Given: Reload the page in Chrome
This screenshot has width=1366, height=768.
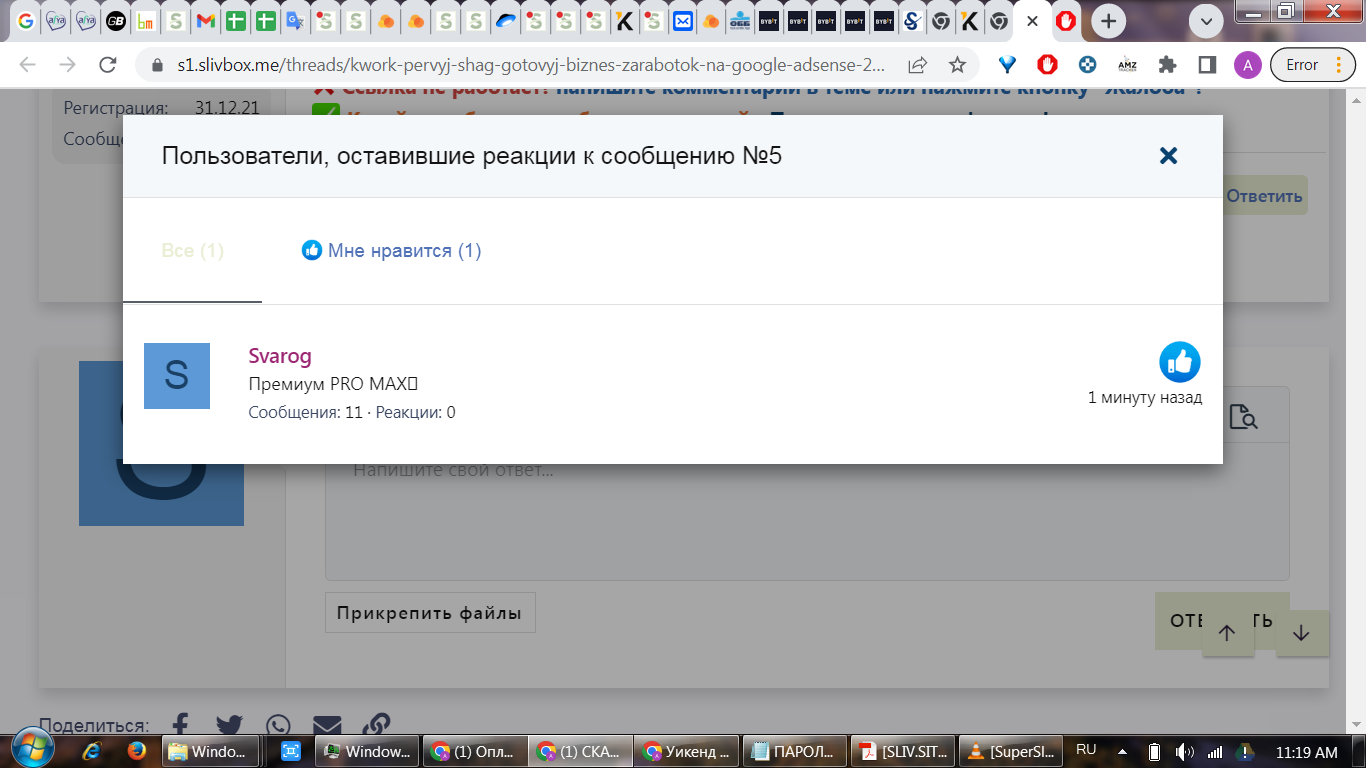Looking at the screenshot, I should [x=108, y=65].
